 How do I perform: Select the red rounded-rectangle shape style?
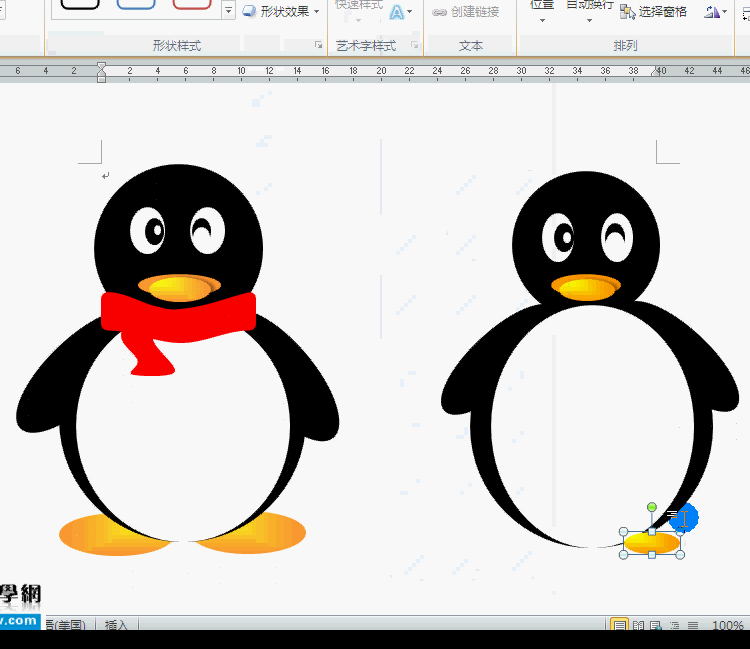coord(192,4)
